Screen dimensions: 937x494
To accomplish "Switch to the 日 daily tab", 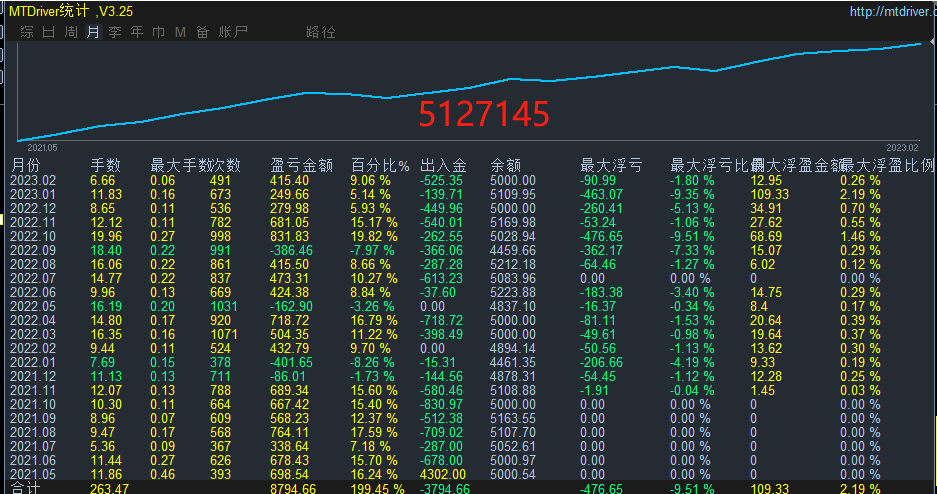I will pos(48,32).
